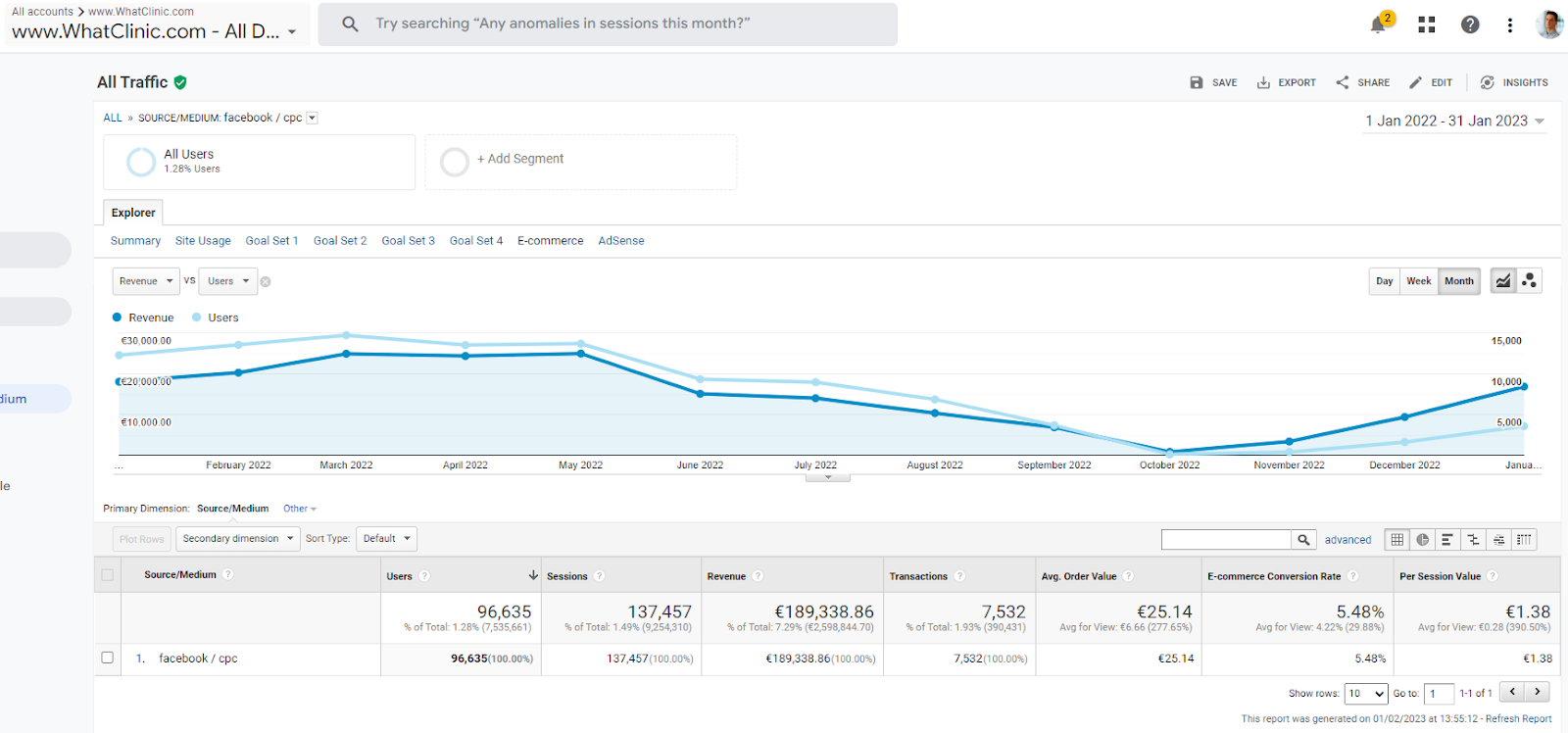Open the facebook / cpc source/medium dropdown
The width and height of the screenshot is (1568, 733).
(x=313, y=118)
